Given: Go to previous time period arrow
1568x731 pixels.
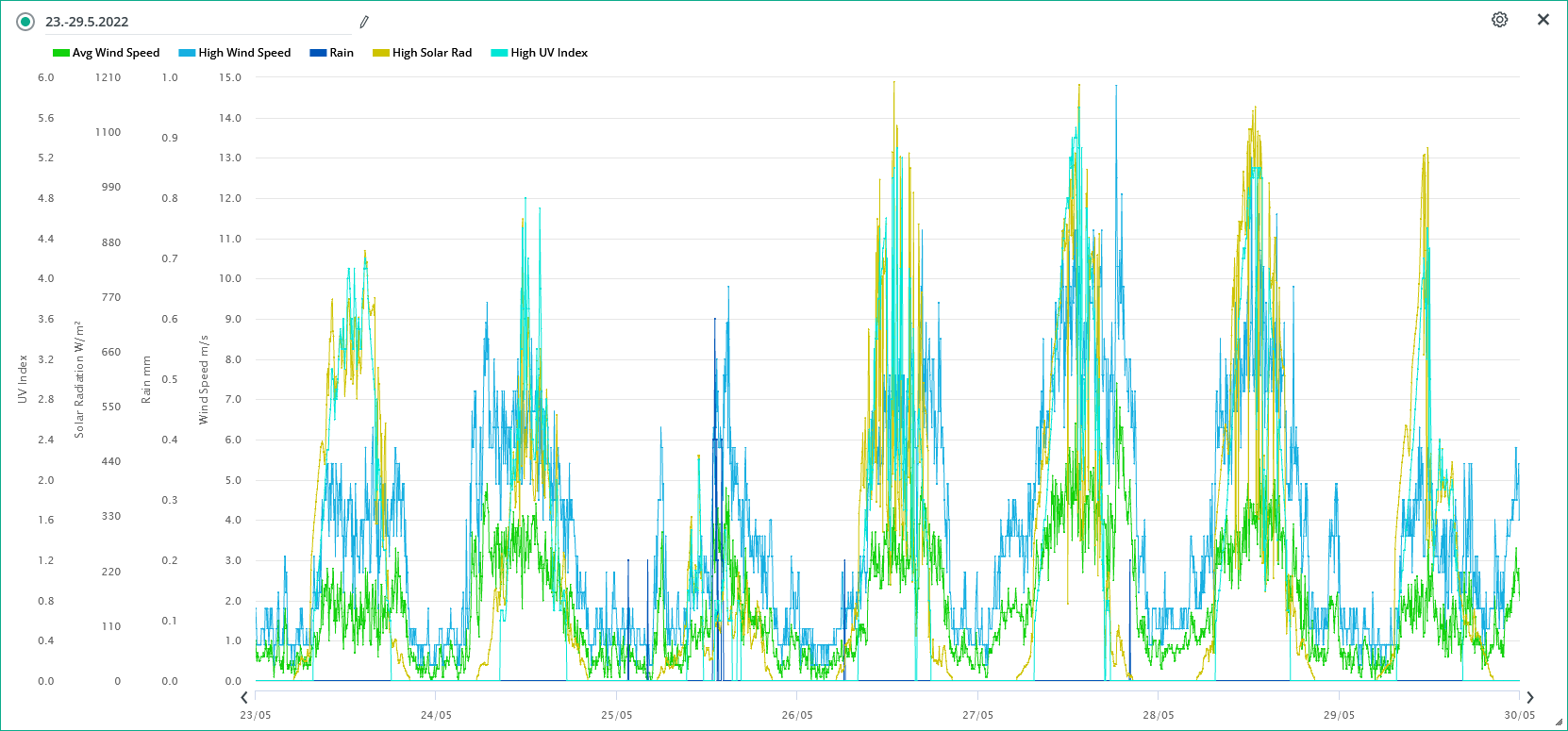Looking at the screenshot, I should 244,698.
